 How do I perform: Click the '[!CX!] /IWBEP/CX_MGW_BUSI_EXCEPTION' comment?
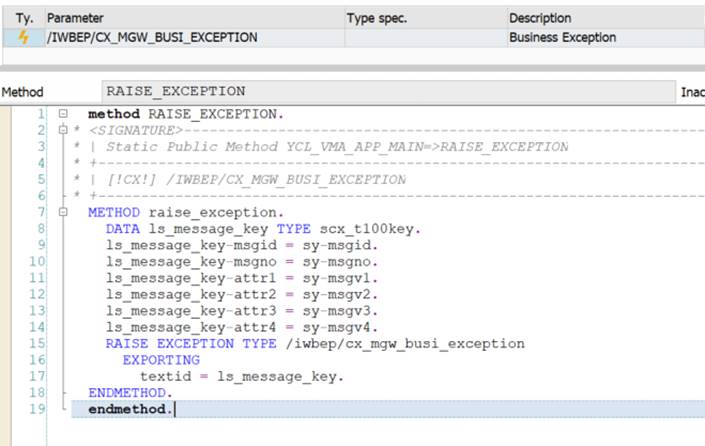pos(256,179)
